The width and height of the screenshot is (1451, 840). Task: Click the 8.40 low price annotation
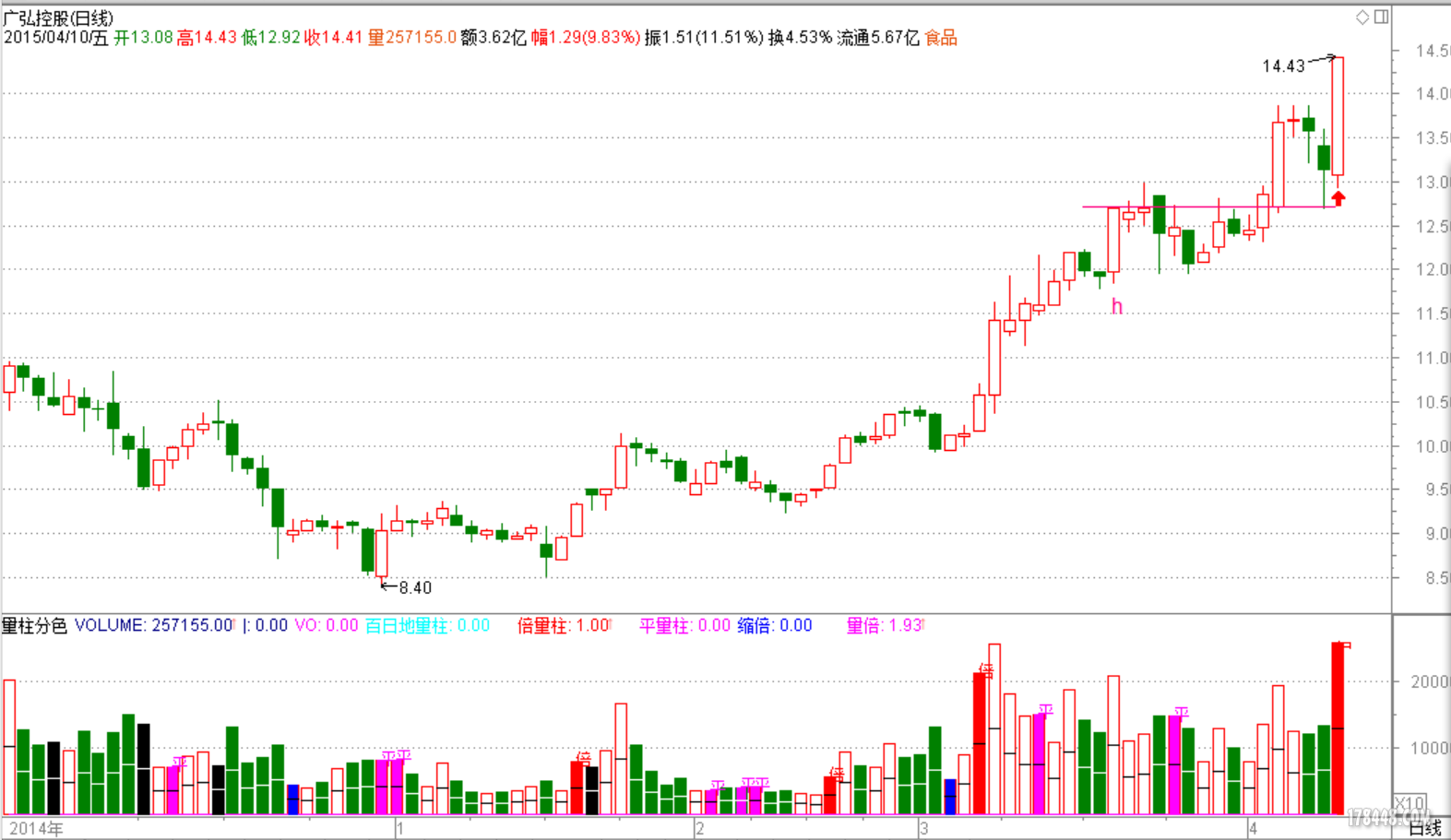[x=415, y=588]
